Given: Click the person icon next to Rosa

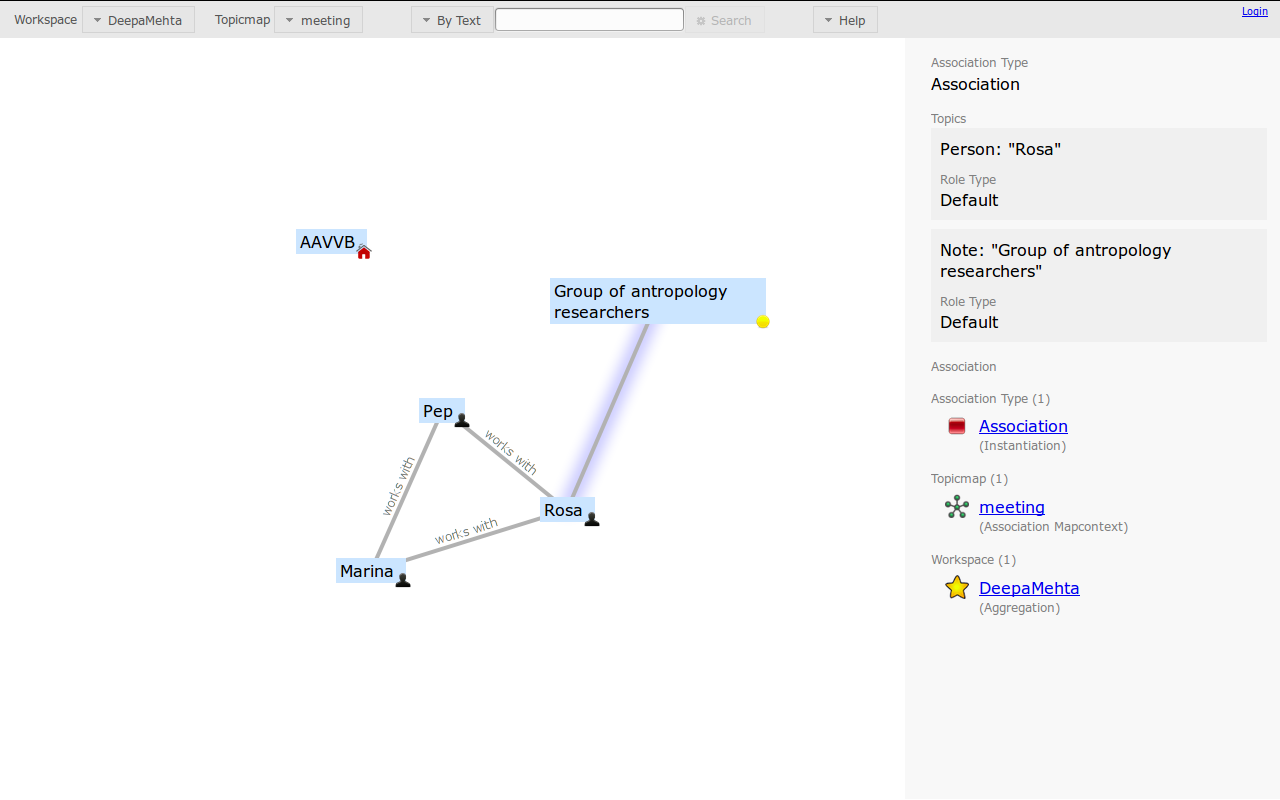Looking at the screenshot, I should 592,518.
